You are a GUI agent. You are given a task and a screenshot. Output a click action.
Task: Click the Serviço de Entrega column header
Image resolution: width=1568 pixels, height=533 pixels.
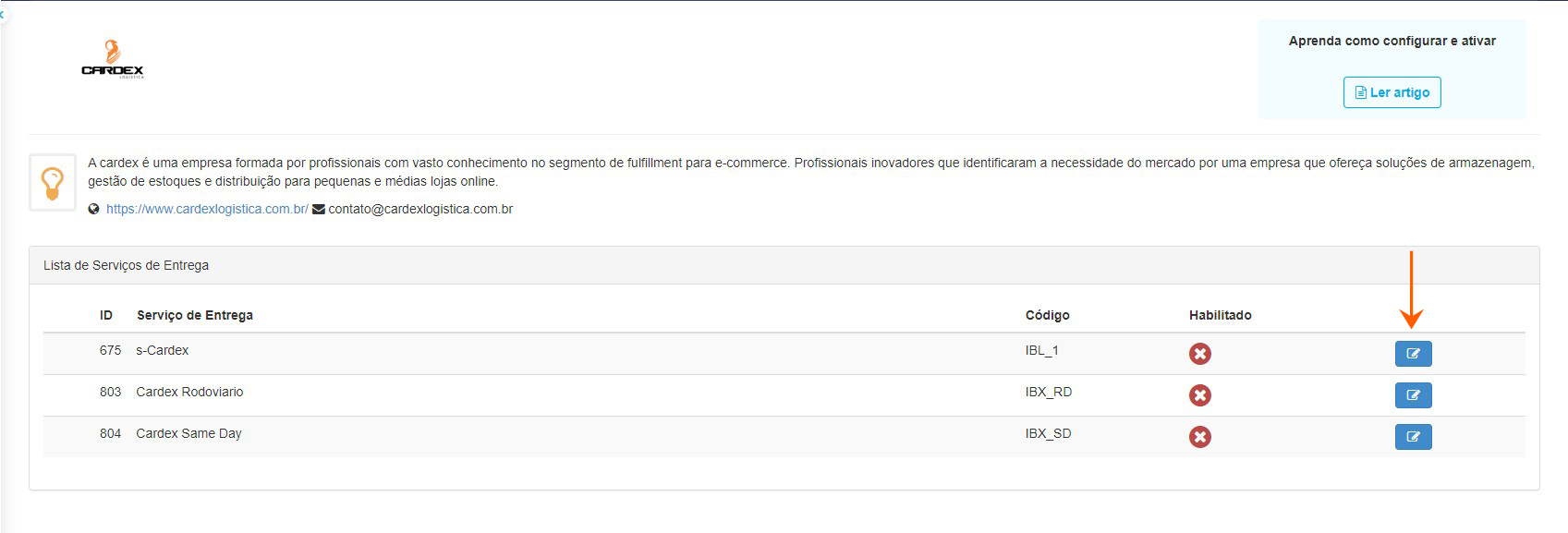[x=194, y=315]
